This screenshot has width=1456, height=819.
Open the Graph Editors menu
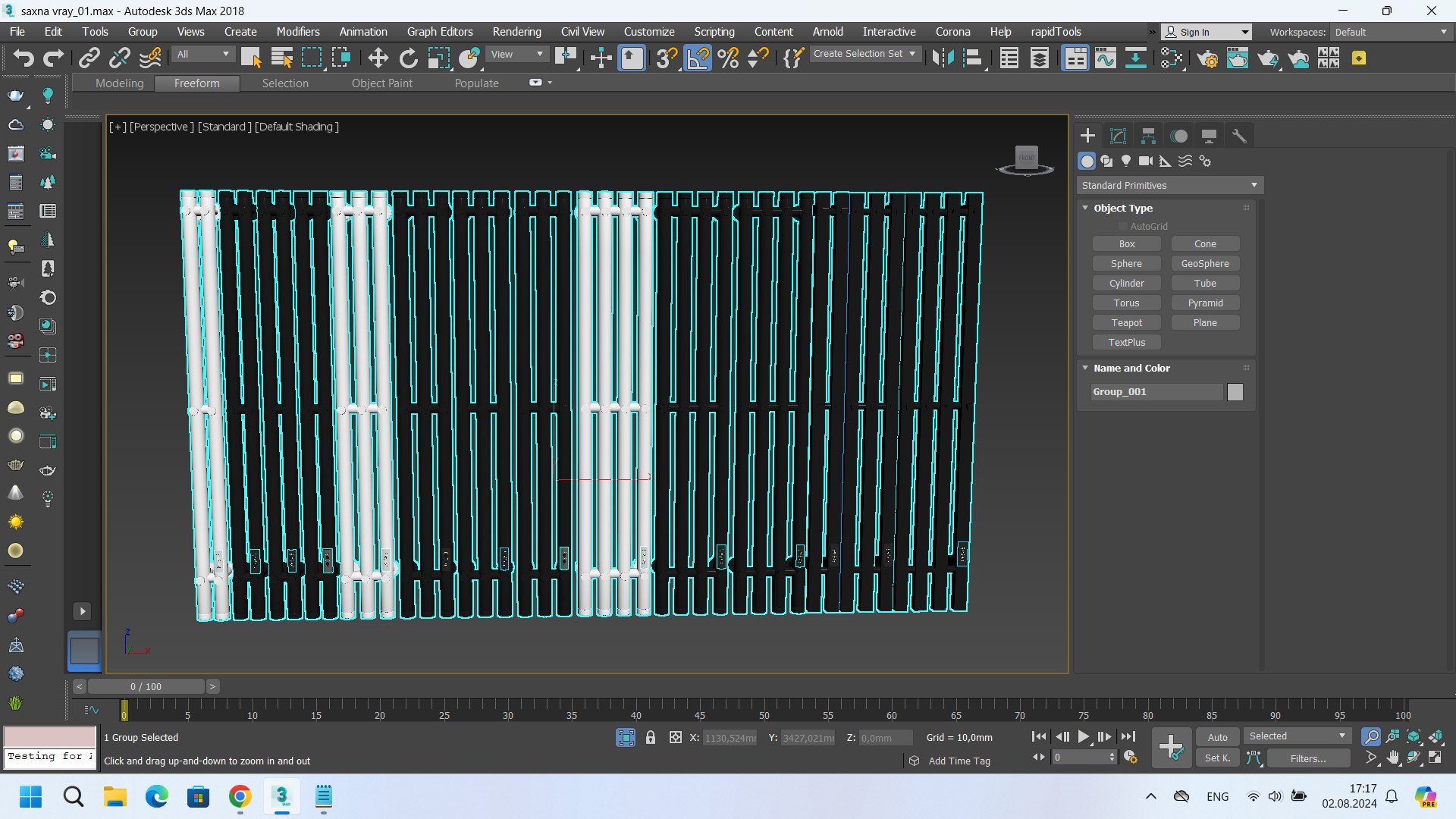440,32
